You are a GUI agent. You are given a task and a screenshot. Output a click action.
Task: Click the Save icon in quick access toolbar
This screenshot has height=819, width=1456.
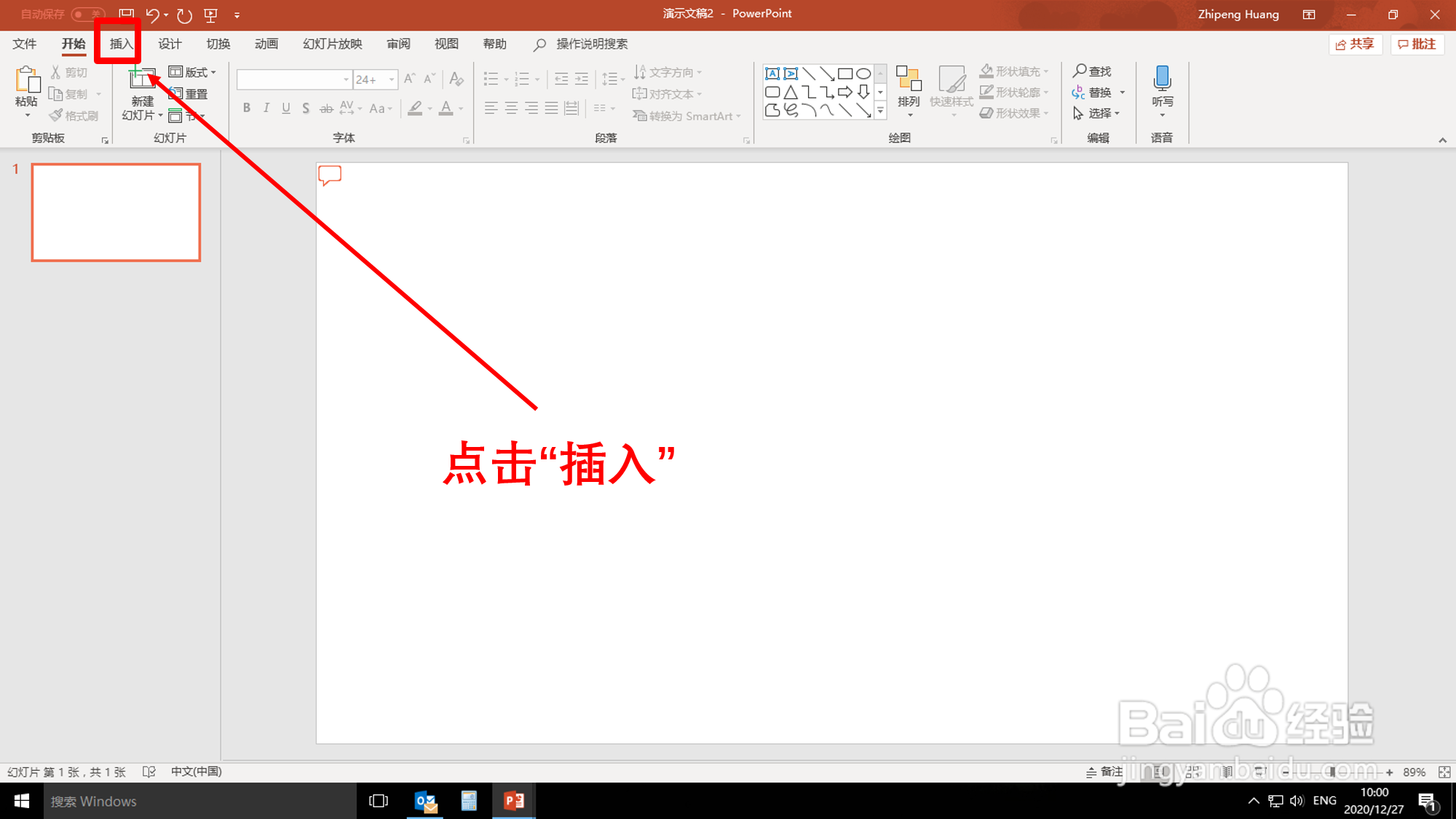point(126,14)
